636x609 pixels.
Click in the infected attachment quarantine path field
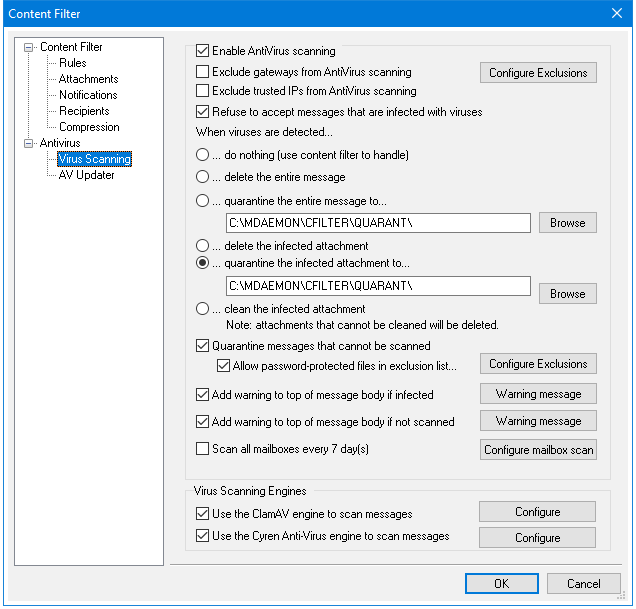coord(378,287)
